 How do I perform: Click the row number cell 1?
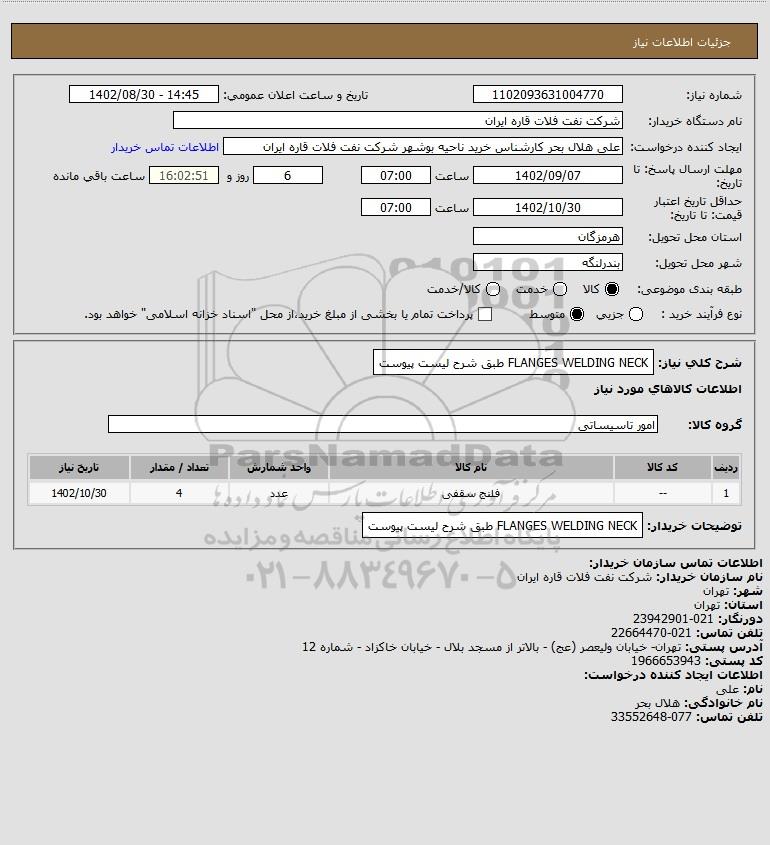click(726, 493)
